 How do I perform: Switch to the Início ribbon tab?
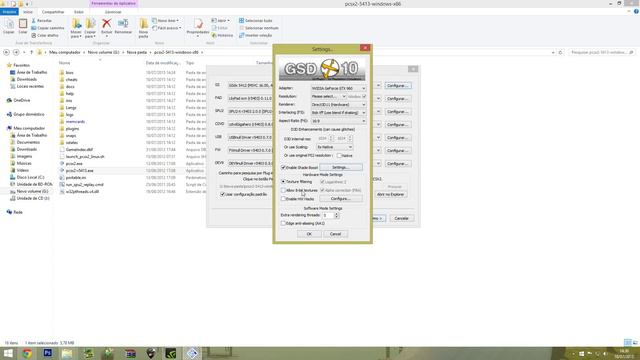click(28, 12)
